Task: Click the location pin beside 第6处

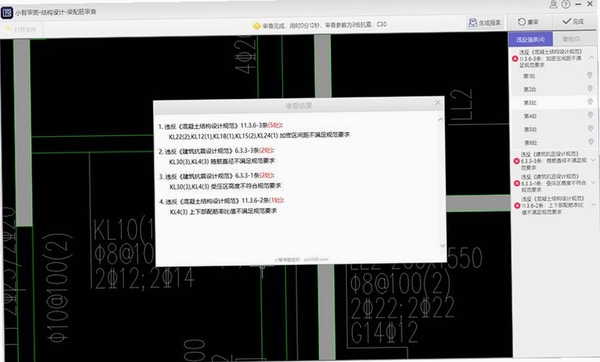Action: pyautogui.click(x=591, y=142)
